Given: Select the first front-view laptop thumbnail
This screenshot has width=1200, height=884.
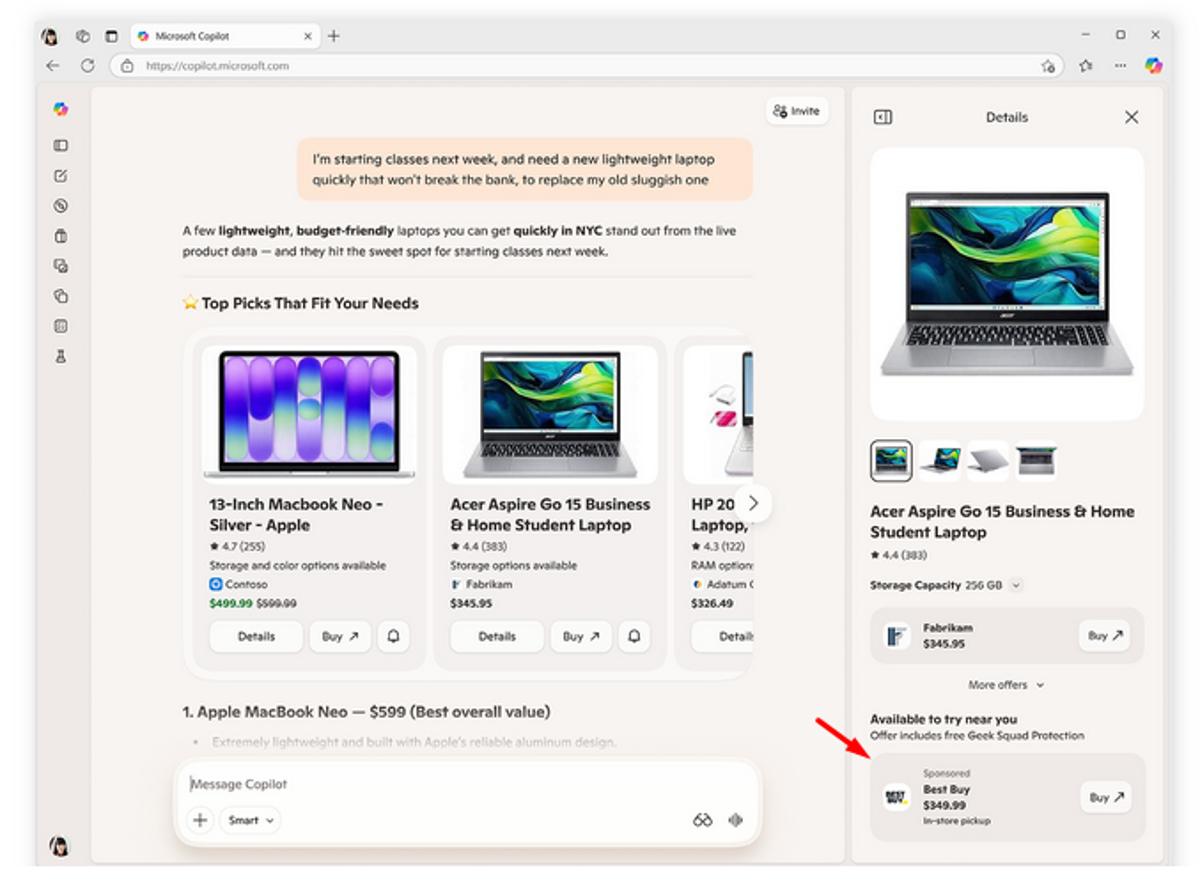Looking at the screenshot, I should [x=892, y=461].
